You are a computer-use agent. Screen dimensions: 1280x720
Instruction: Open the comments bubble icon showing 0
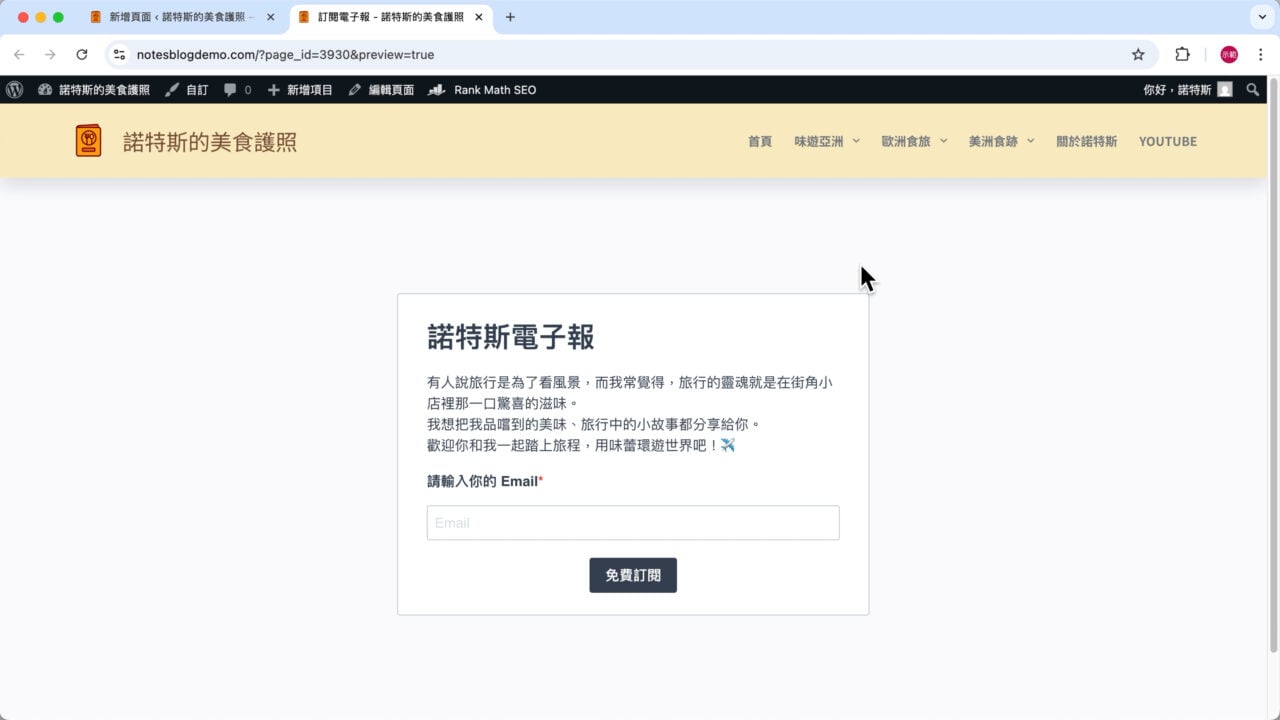click(x=232, y=89)
